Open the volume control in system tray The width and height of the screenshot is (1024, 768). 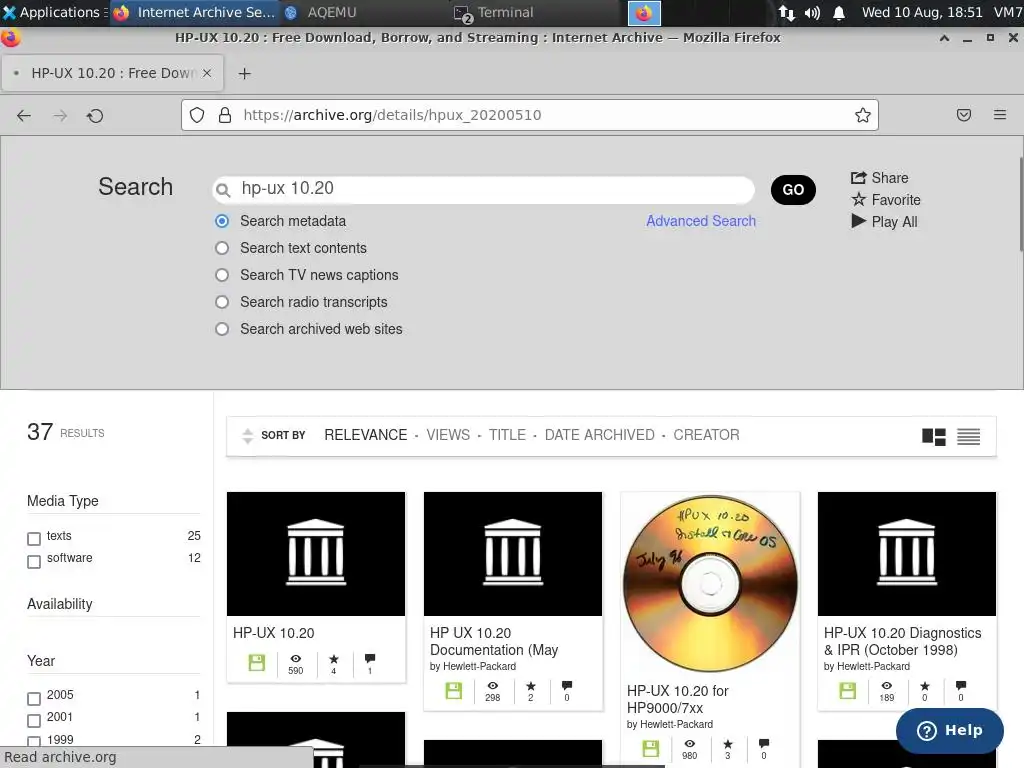coord(812,13)
